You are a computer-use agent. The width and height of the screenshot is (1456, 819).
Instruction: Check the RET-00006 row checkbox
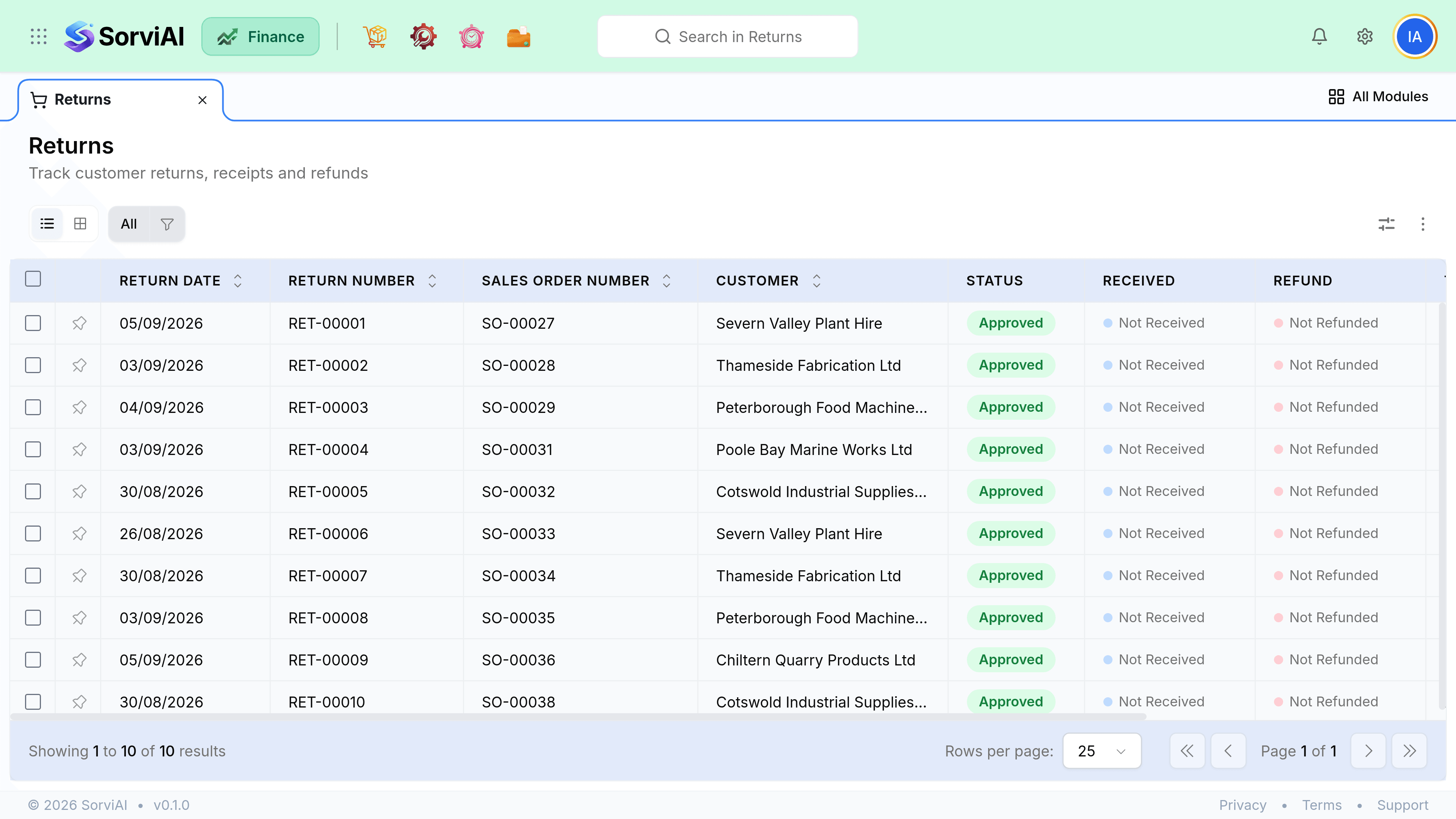(33, 534)
